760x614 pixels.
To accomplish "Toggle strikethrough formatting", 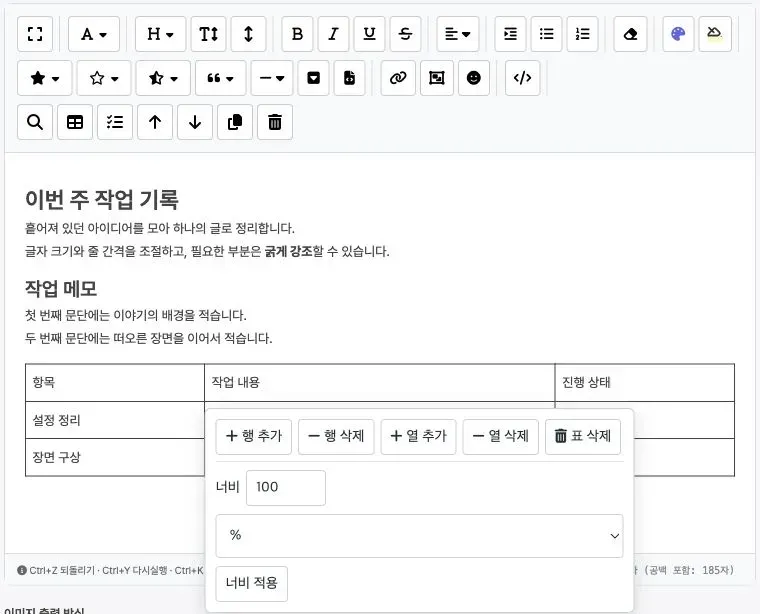I will click(405, 34).
